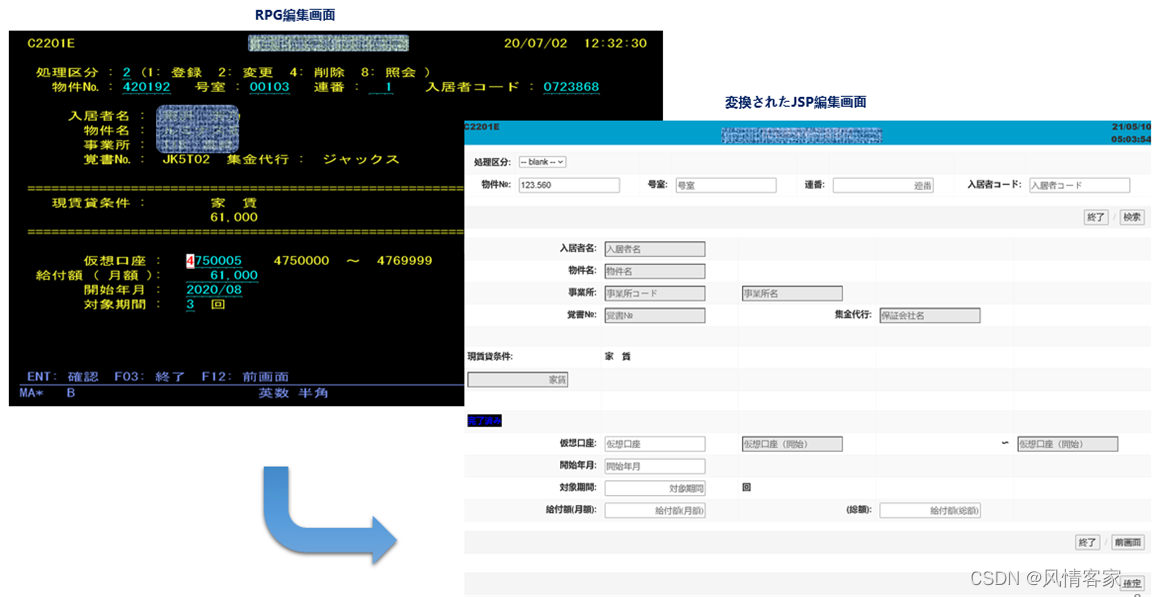Click the 終了 button beside 前画面
Viewport: 1157px width, 597px height.
[1088, 542]
